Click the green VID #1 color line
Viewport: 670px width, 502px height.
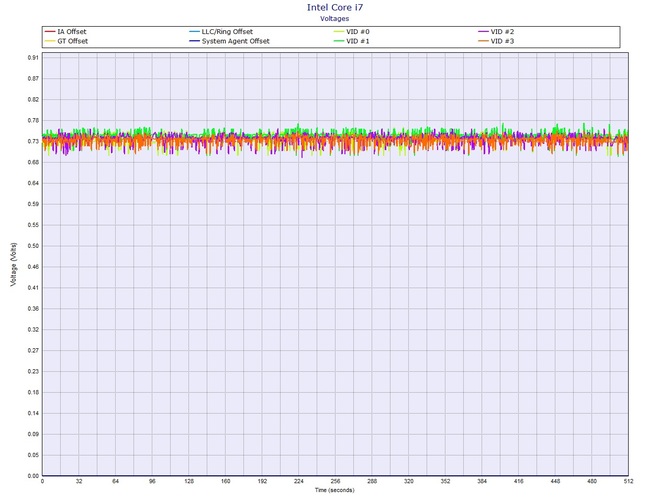(339, 41)
